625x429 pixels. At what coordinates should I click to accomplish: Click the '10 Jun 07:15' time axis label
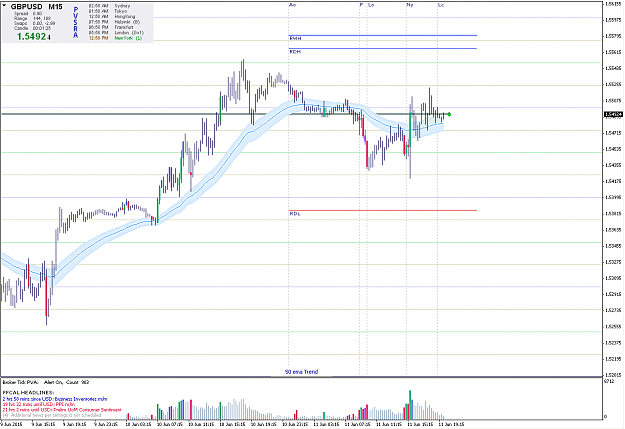coord(170,424)
